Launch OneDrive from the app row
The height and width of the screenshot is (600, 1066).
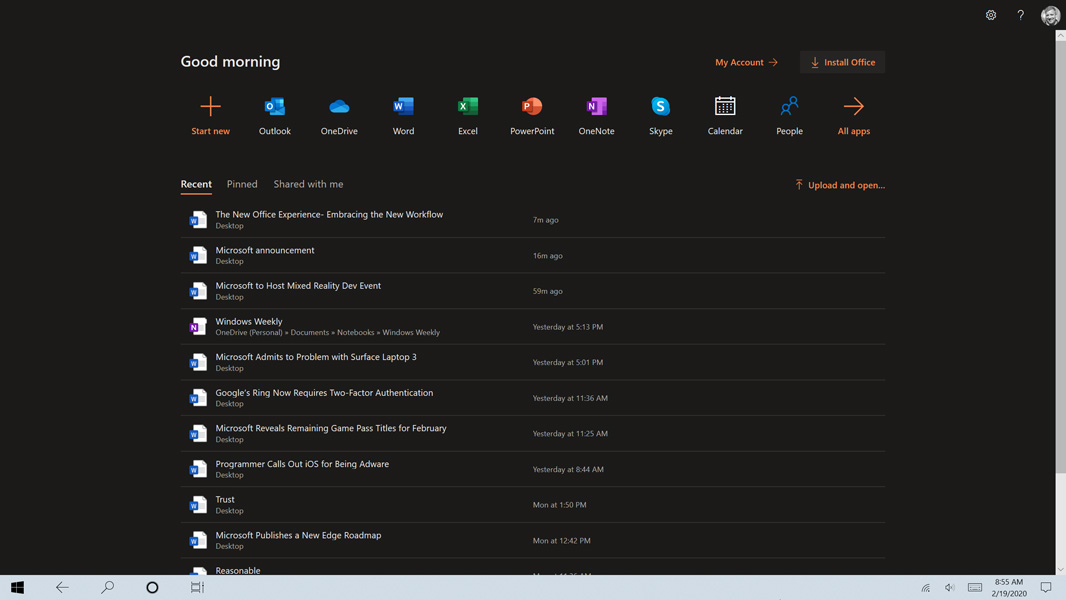click(339, 107)
